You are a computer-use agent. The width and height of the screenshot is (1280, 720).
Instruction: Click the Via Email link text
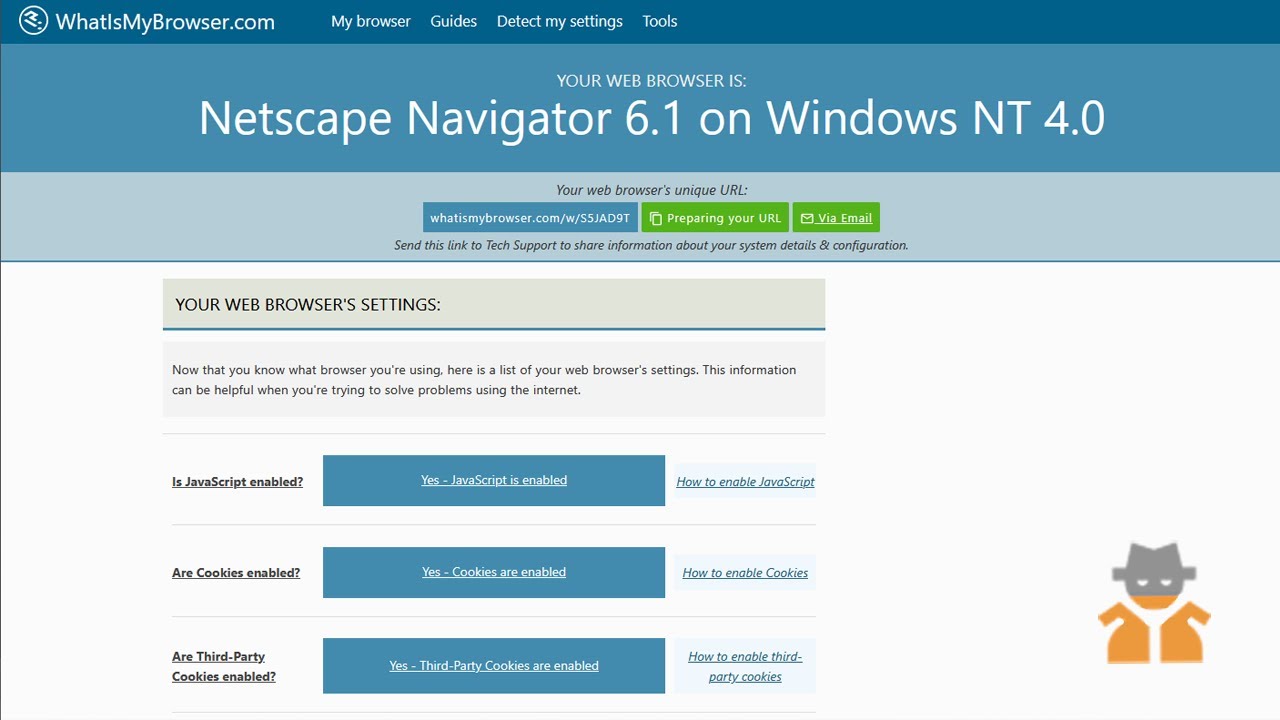(845, 218)
